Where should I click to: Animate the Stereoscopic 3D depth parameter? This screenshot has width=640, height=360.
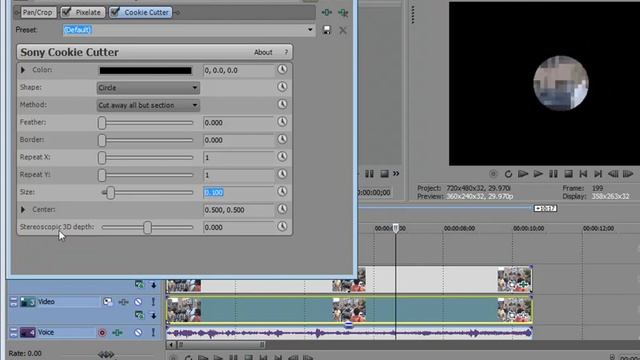(282, 227)
